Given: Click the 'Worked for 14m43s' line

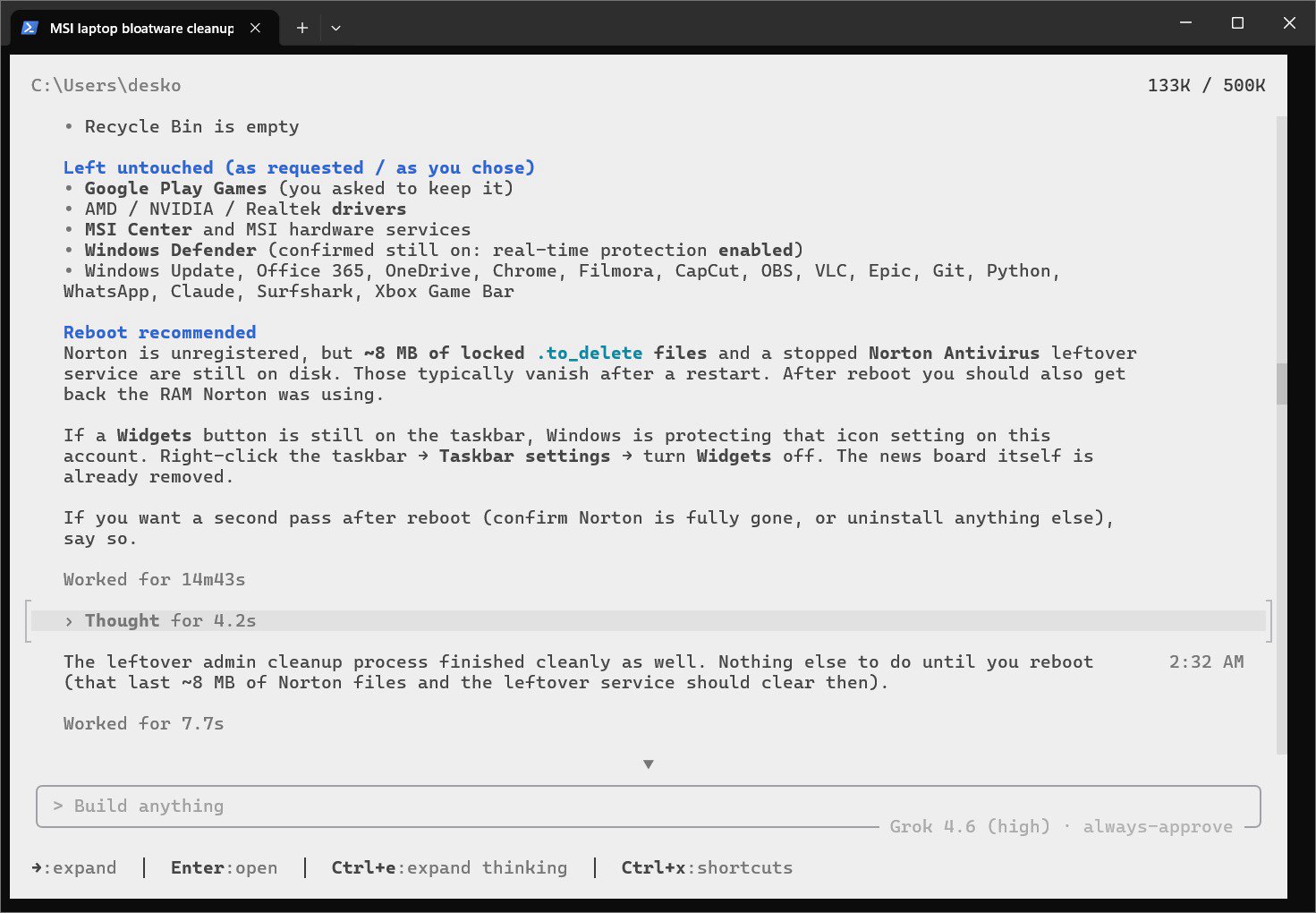Looking at the screenshot, I should (155, 580).
